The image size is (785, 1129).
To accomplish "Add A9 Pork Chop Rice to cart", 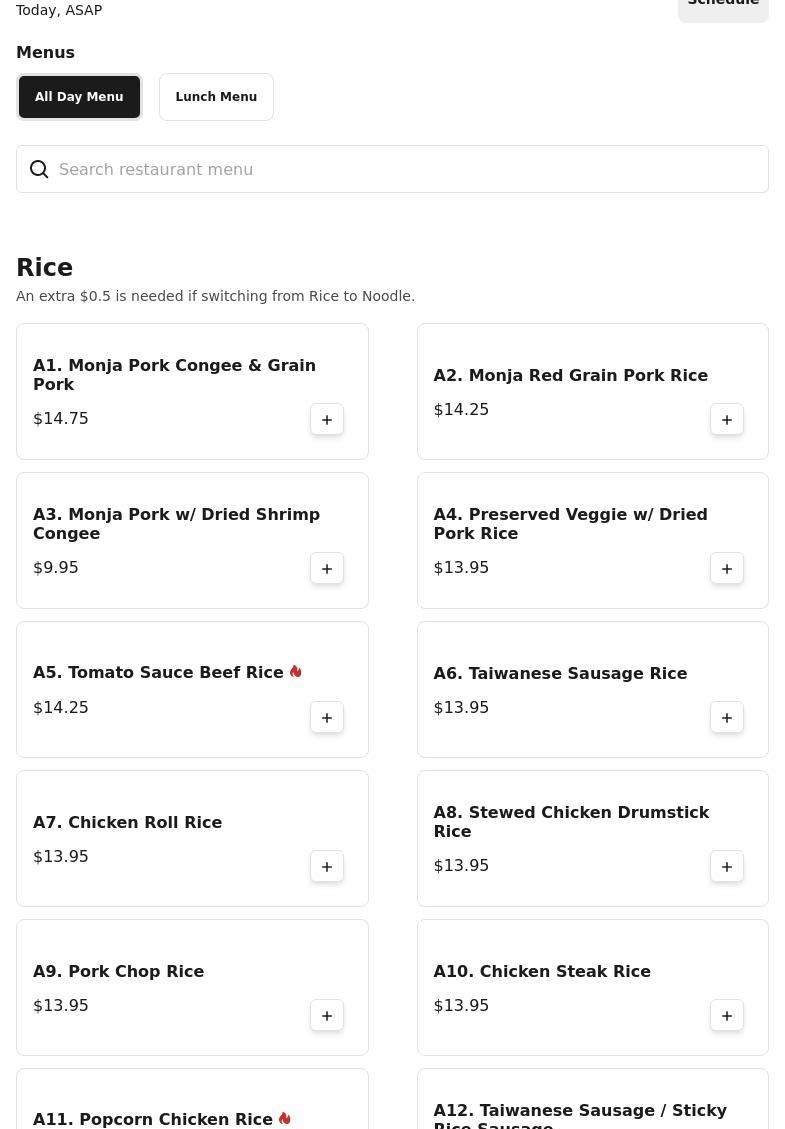I will coord(327,1016).
